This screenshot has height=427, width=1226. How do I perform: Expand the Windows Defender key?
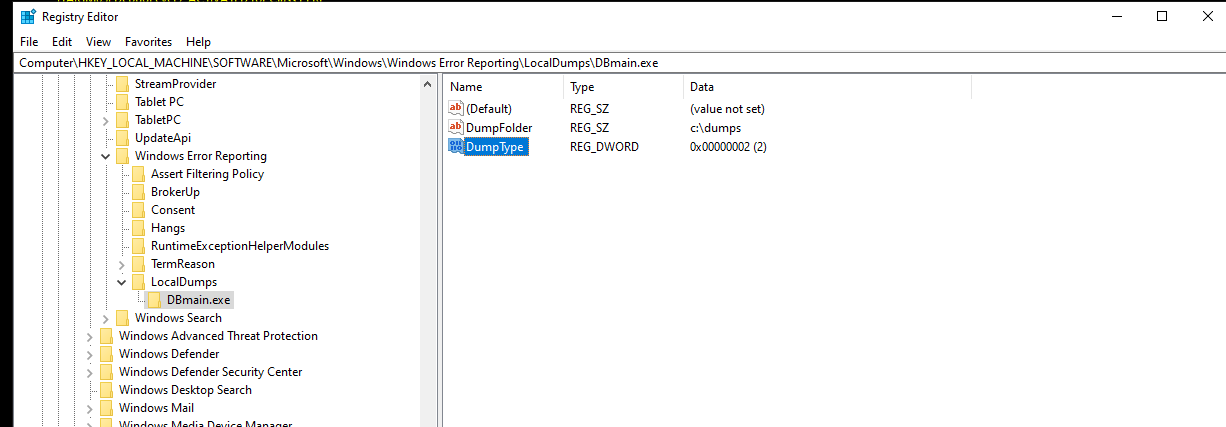pyautogui.click(x=90, y=354)
